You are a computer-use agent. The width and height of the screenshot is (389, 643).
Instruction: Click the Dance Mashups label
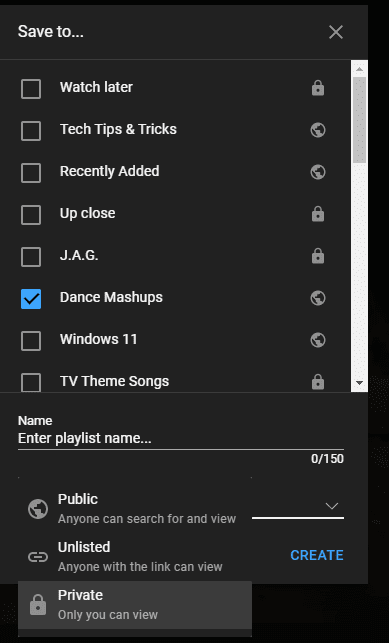click(111, 297)
